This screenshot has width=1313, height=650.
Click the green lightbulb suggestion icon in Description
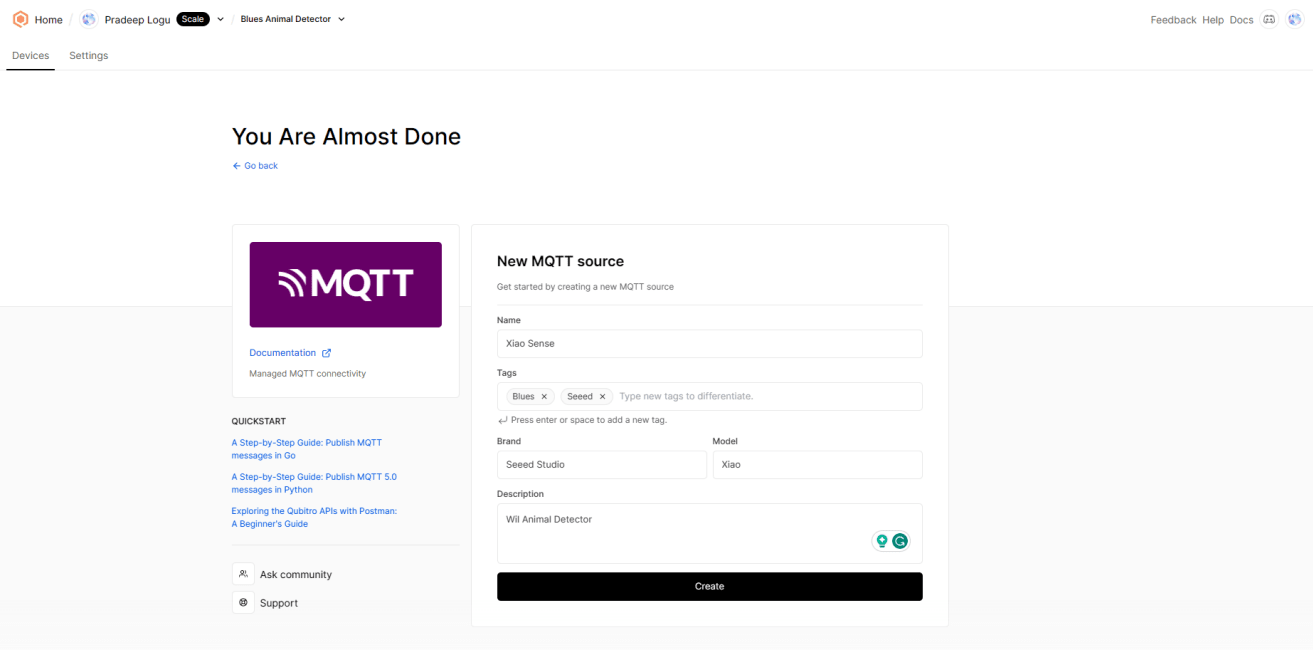[882, 541]
